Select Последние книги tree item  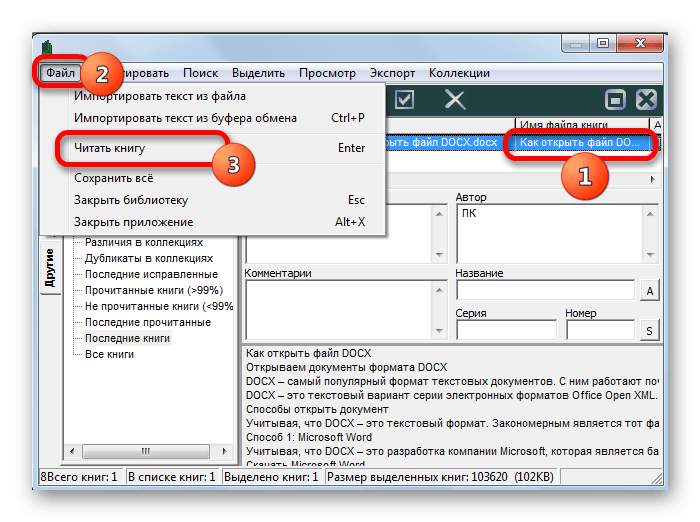point(127,338)
